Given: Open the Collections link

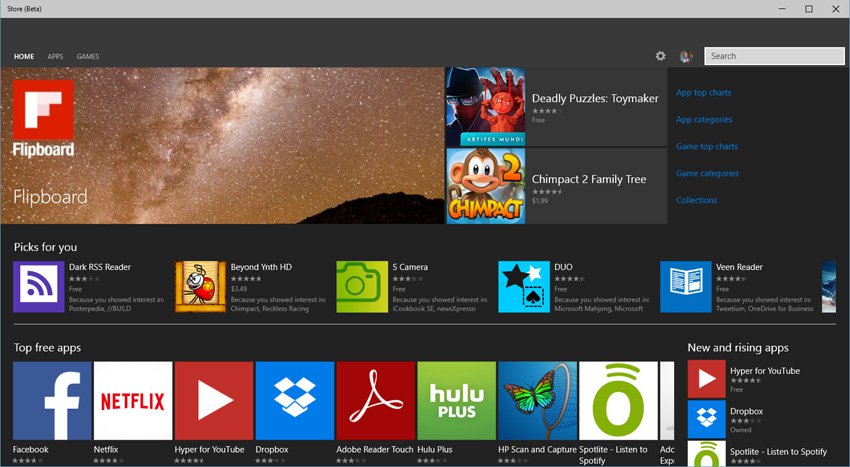Looking at the screenshot, I should coord(697,200).
